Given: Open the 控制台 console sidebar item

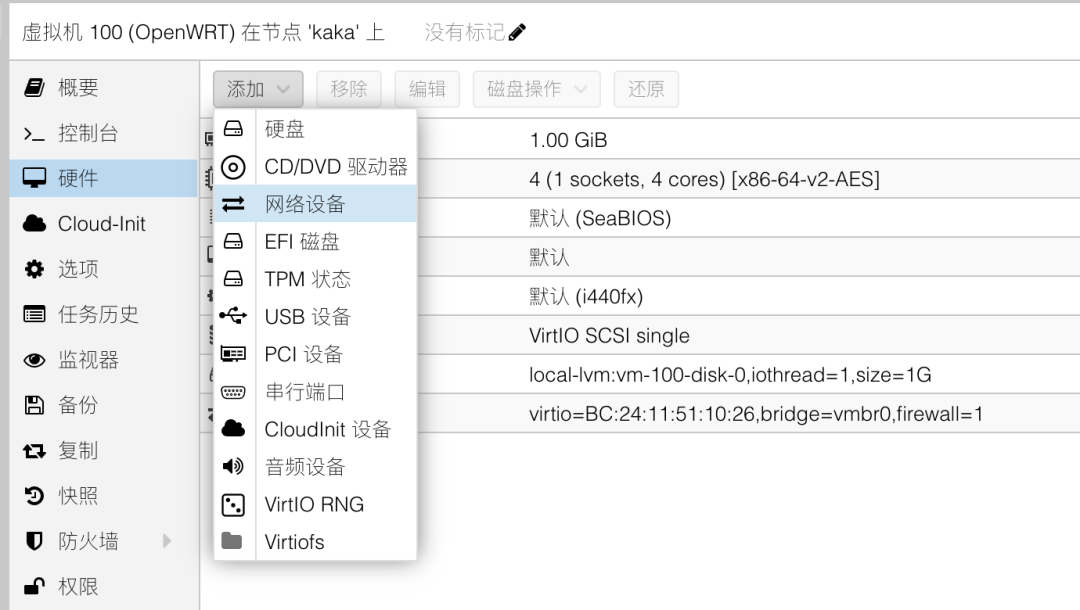Looking at the screenshot, I should [103, 133].
